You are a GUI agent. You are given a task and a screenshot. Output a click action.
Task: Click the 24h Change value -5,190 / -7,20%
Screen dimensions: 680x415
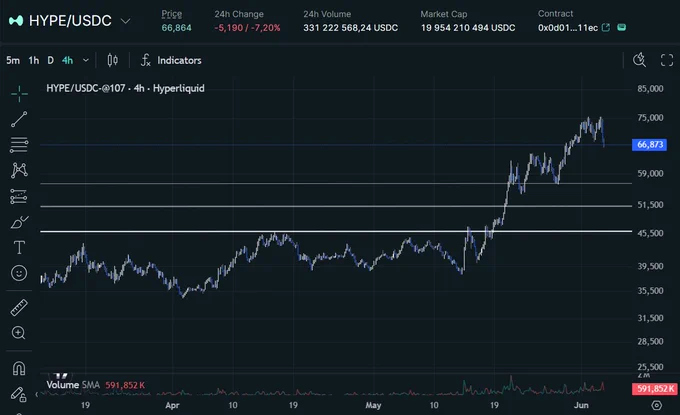[x=247, y=28]
